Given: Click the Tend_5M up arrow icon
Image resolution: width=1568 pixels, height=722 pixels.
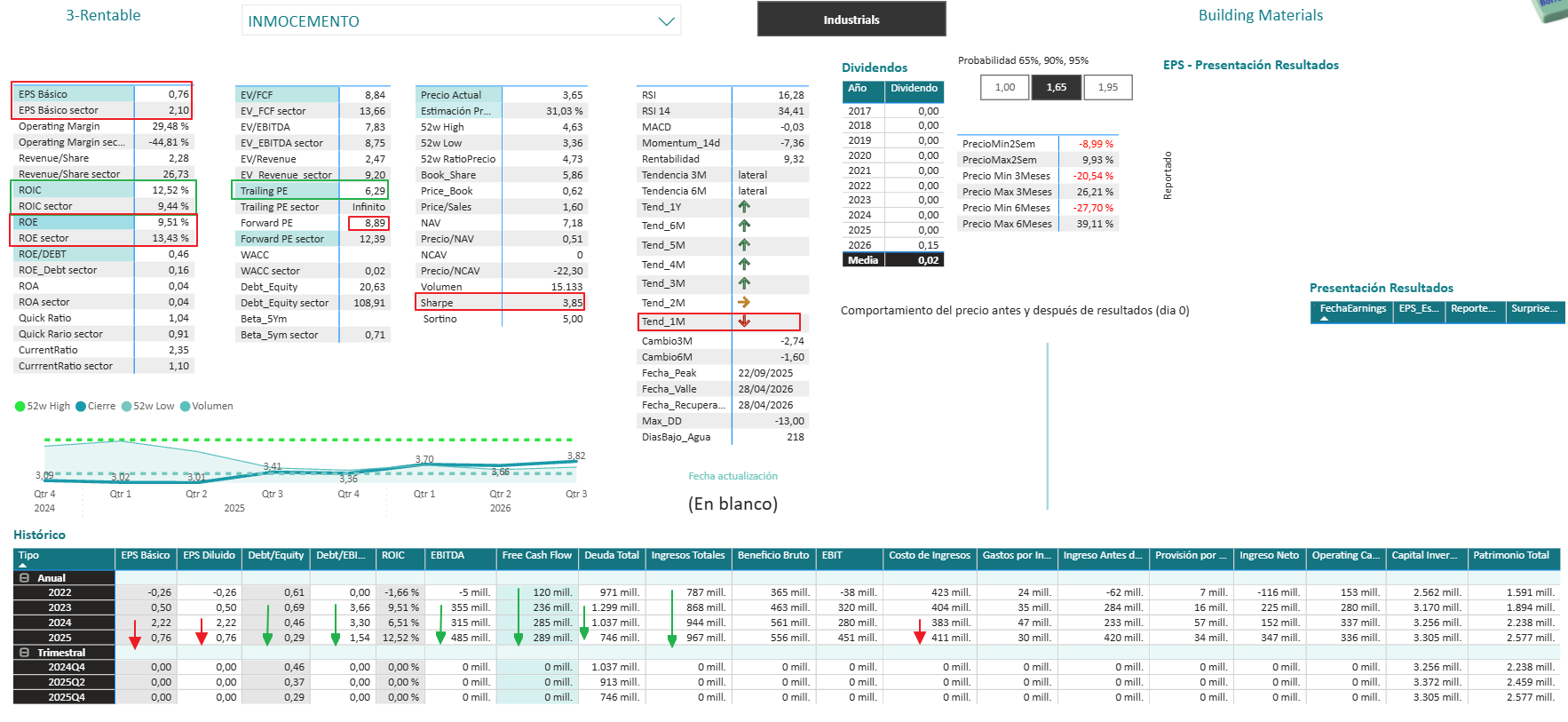Looking at the screenshot, I should pyautogui.click(x=744, y=244).
